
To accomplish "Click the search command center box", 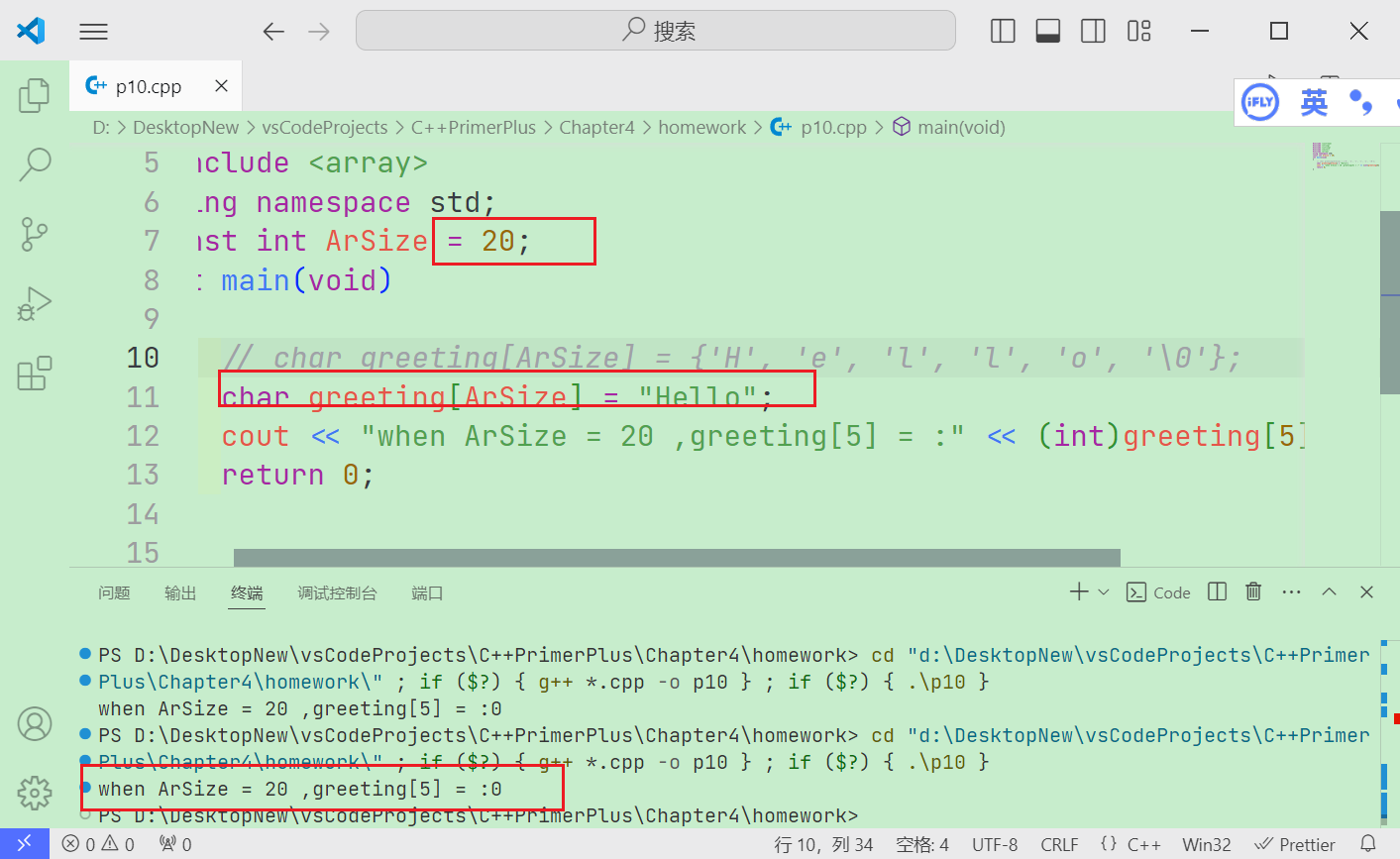I will [x=656, y=31].
